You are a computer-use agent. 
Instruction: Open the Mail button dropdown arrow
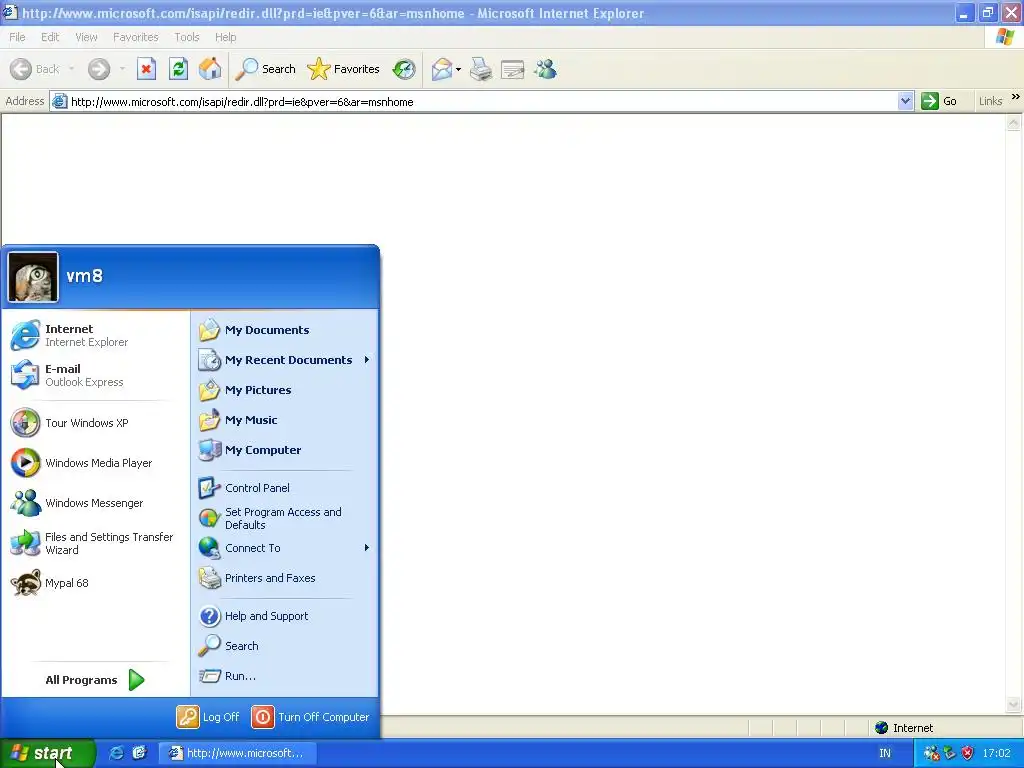click(458, 69)
